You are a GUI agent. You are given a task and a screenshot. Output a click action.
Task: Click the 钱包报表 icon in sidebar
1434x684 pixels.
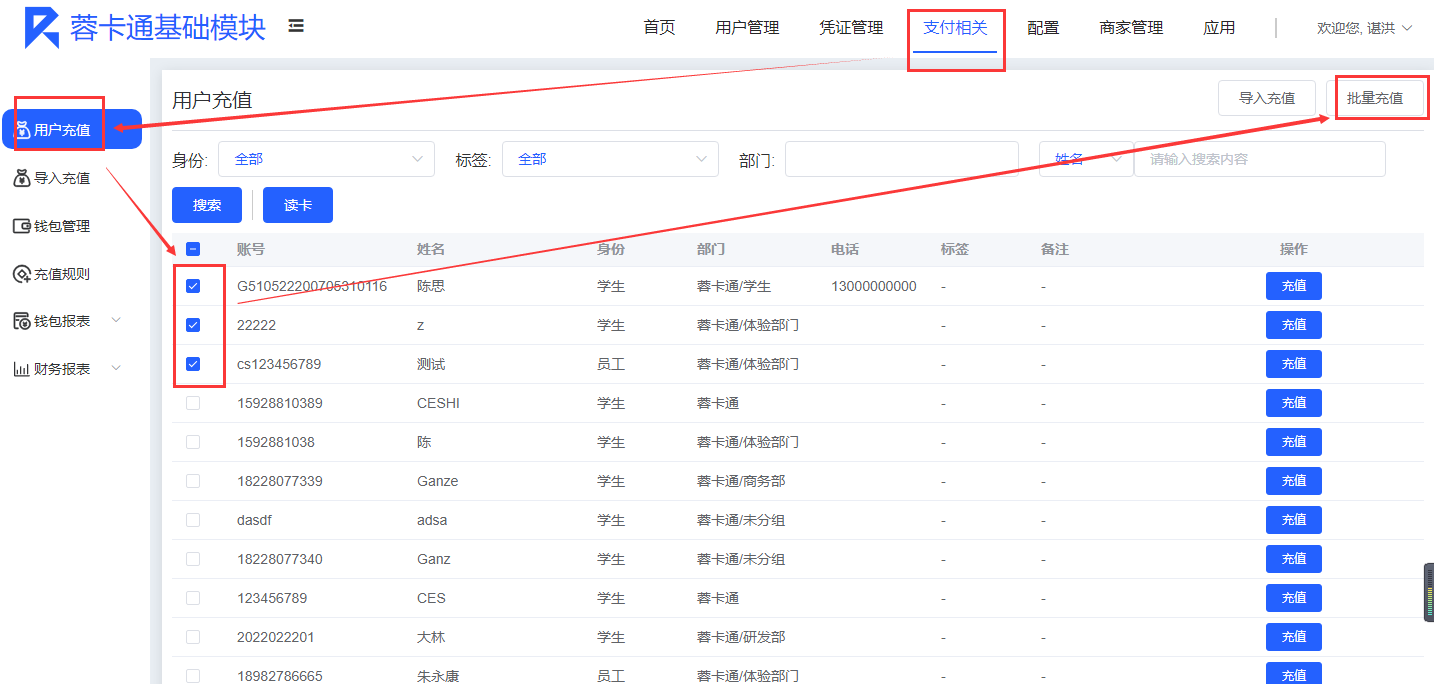[x=22, y=321]
